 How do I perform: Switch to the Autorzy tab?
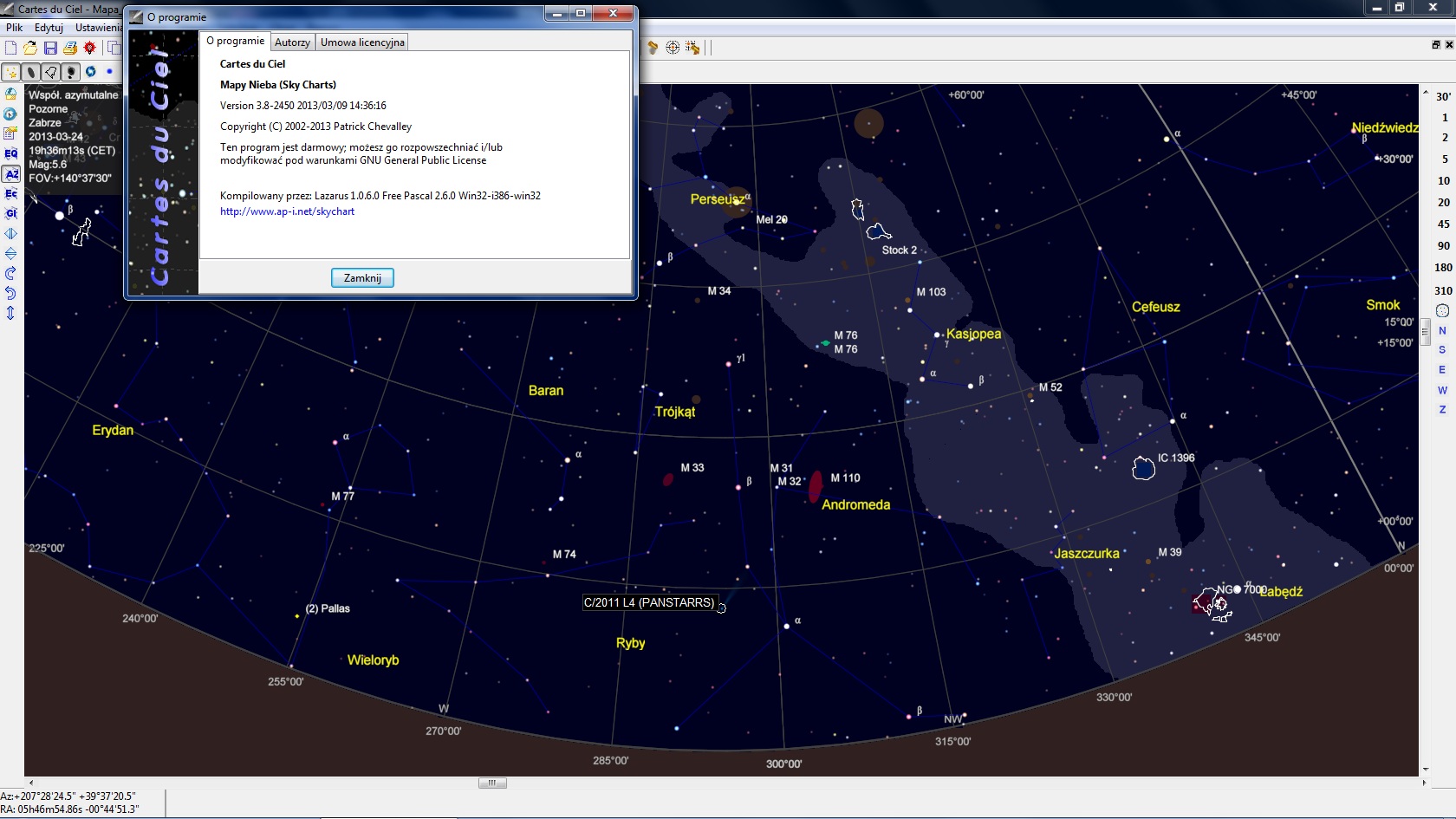[292, 42]
